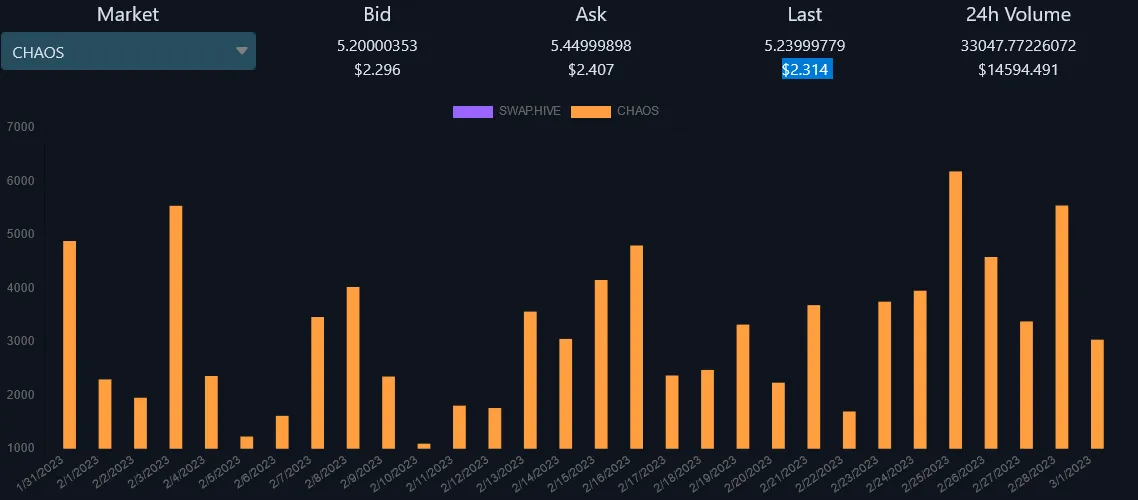Image resolution: width=1138 pixels, height=500 pixels.
Task: Click the 4000 y-axis label
Action: [20, 288]
